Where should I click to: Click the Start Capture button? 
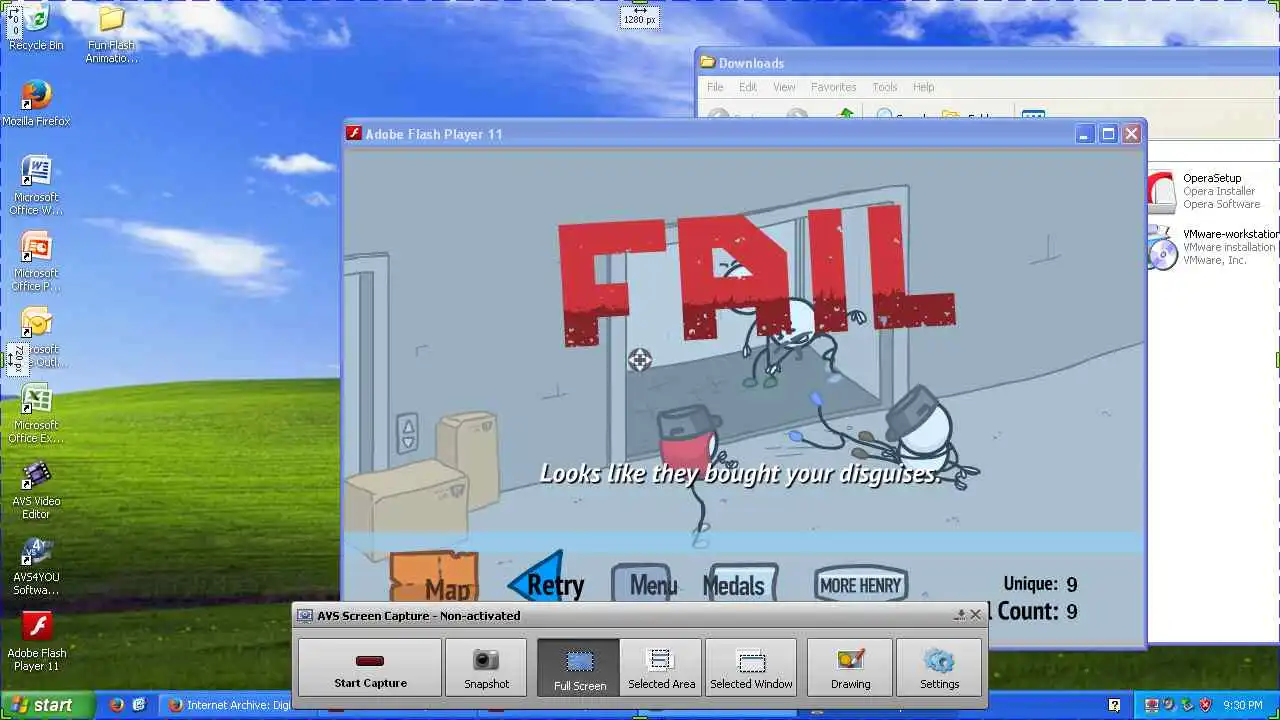pos(370,667)
